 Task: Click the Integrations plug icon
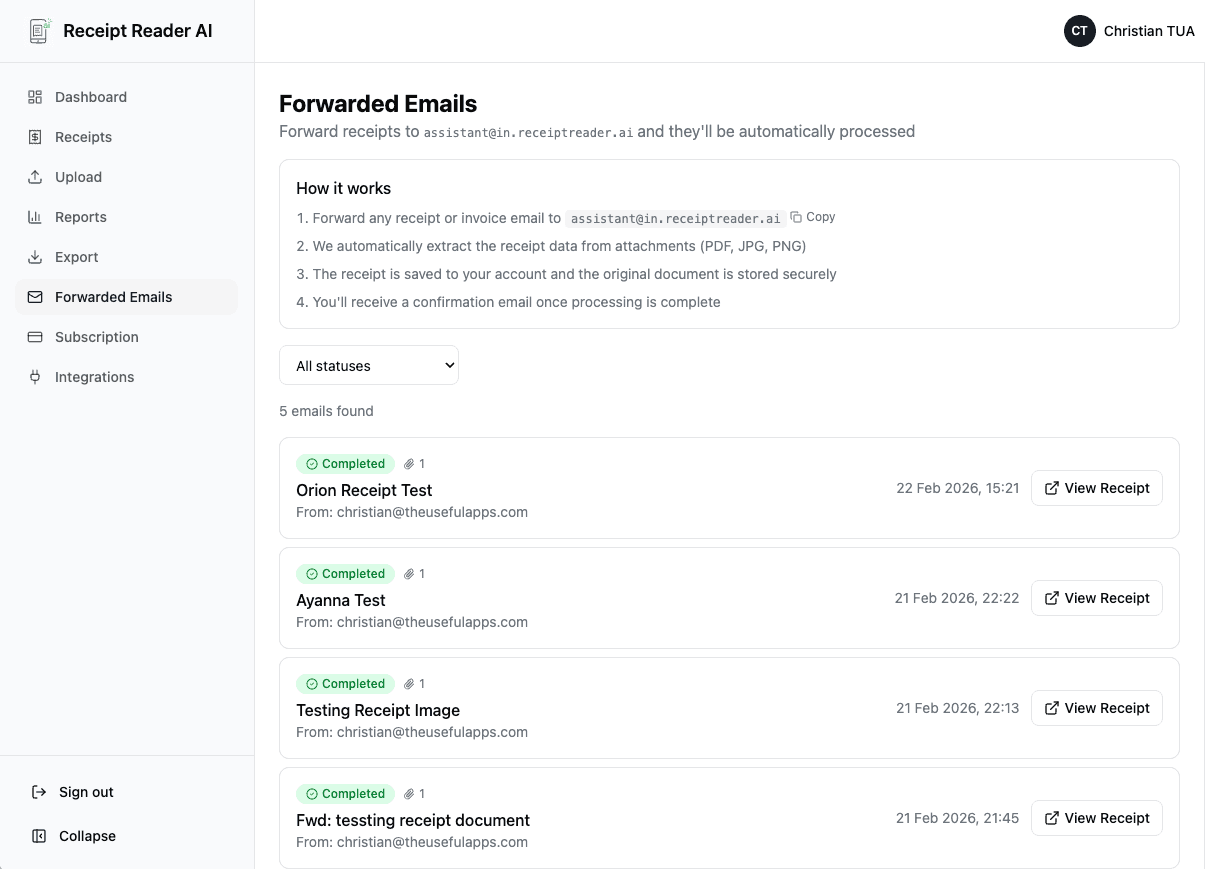(x=33, y=377)
